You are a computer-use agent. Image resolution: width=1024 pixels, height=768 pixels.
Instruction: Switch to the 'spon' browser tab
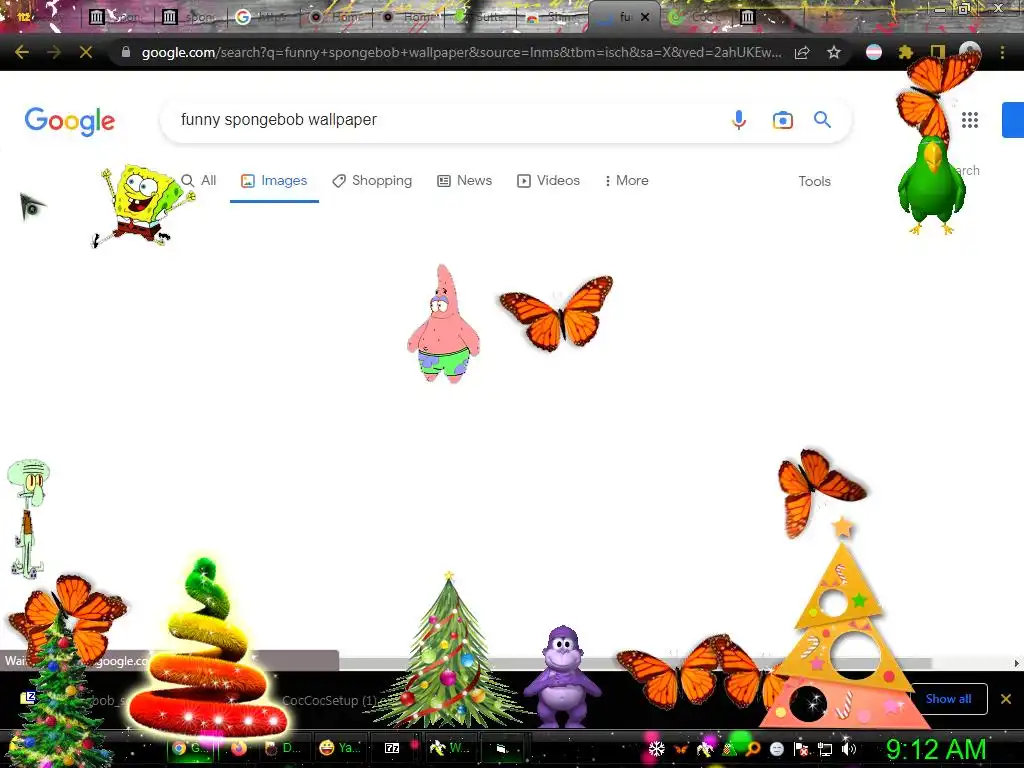click(190, 17)
